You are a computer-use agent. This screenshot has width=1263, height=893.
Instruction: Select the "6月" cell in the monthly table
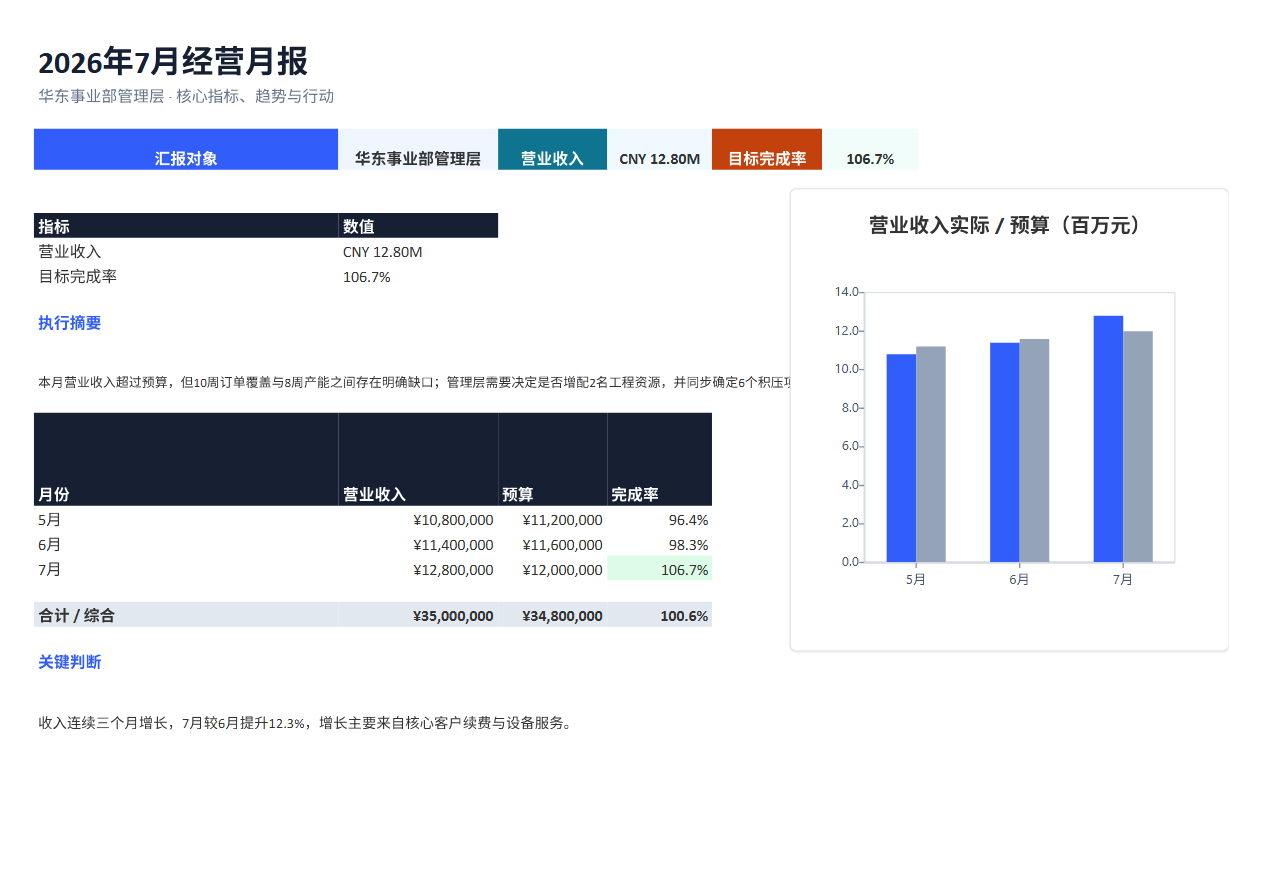point(186,545)
